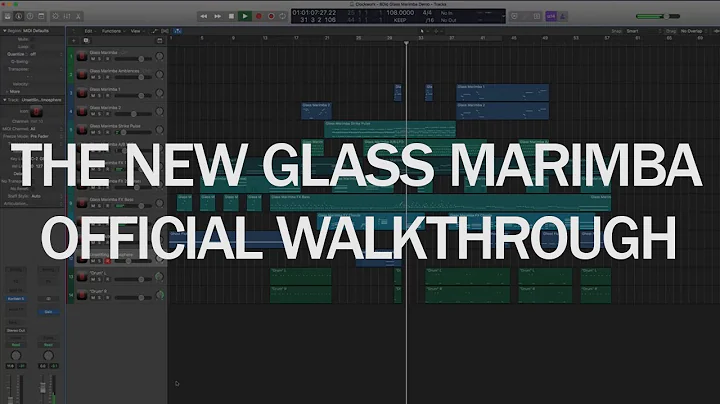Toggle the Flex show/hide button
720x404 pixels.
(x=164, y=31)
